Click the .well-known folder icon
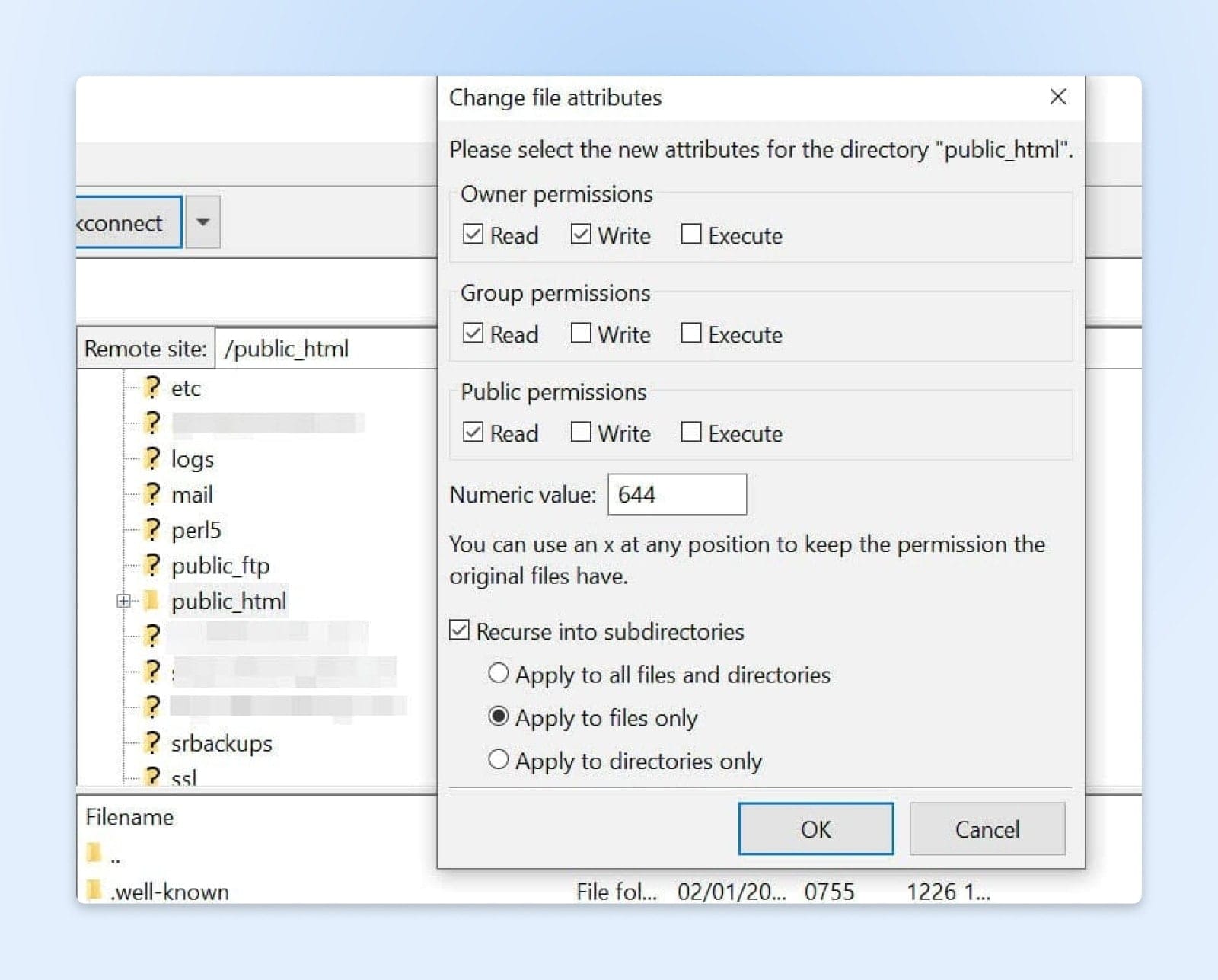Screen dimensions: 1218x980 [x=94, y=890]
